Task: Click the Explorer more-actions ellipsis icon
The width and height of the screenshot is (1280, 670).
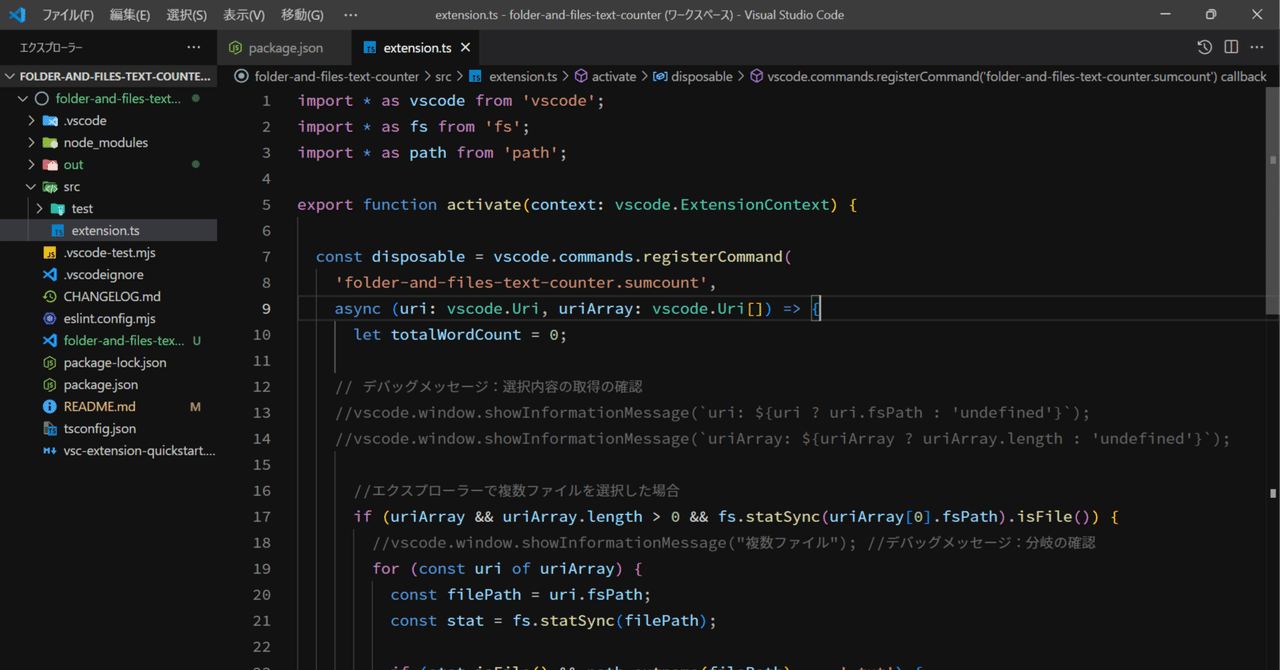Action: click(x=193, y=47)
